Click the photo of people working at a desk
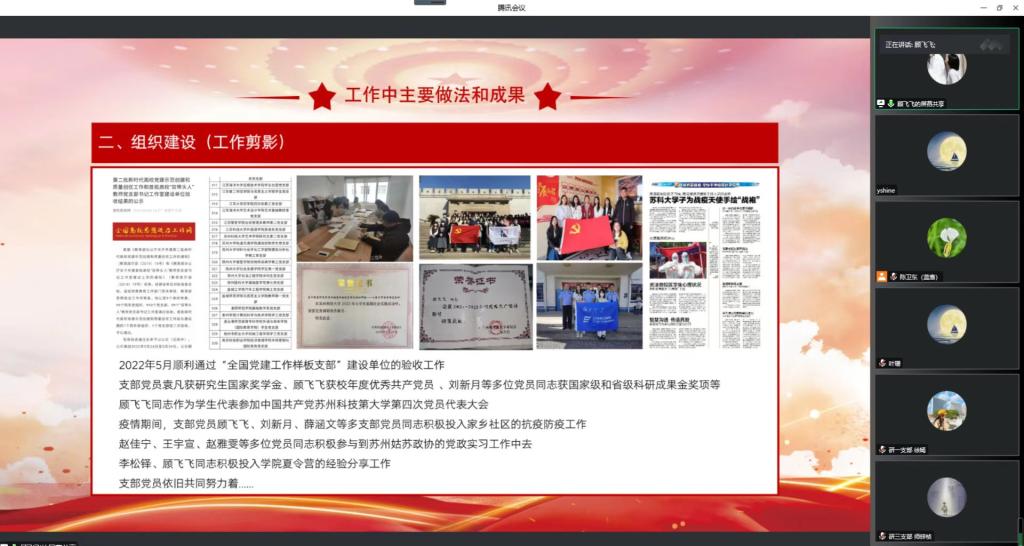Screen dimensions: 1024x546 click(355, 218)
